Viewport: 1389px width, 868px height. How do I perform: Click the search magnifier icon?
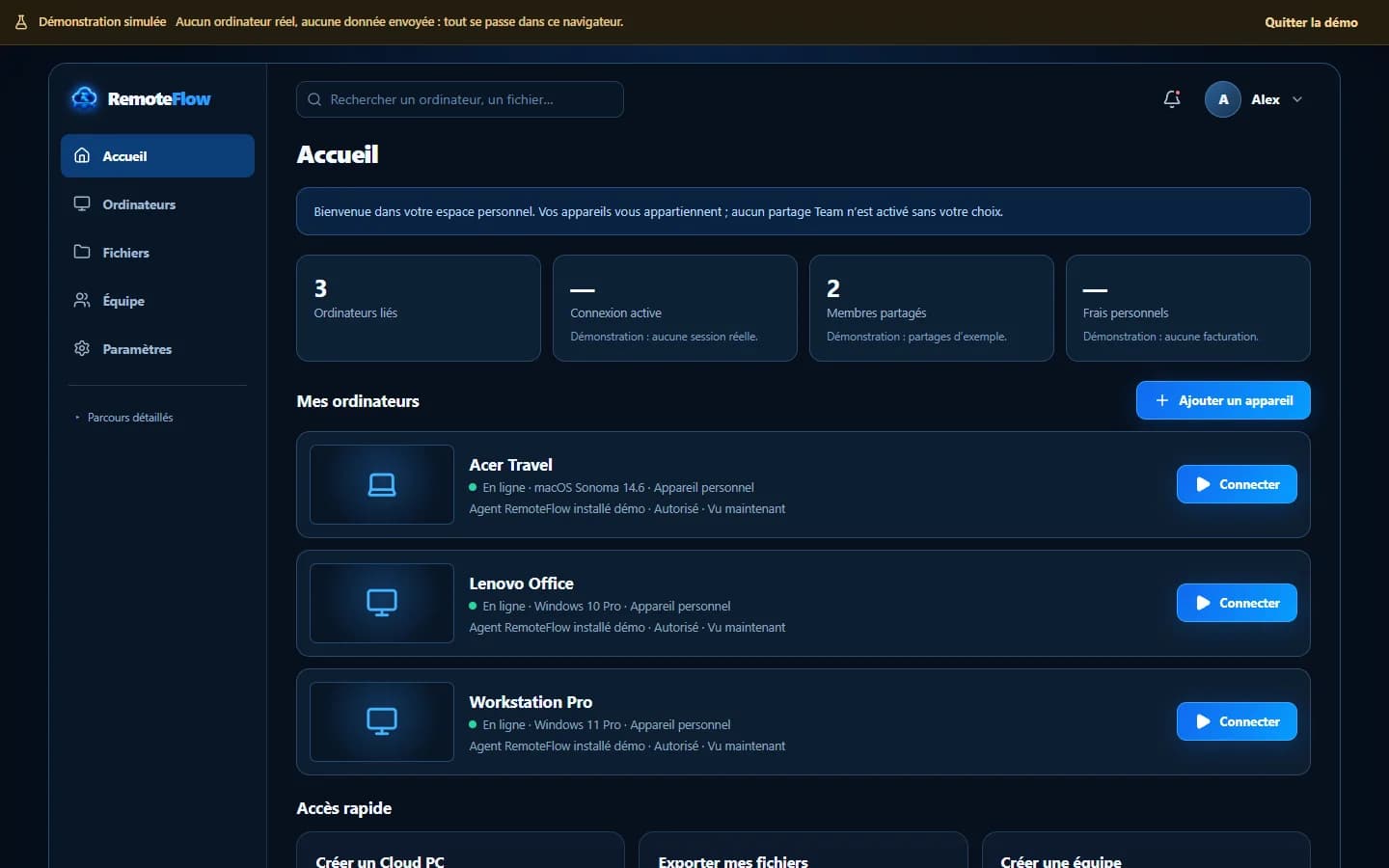(x=314, y=99)
